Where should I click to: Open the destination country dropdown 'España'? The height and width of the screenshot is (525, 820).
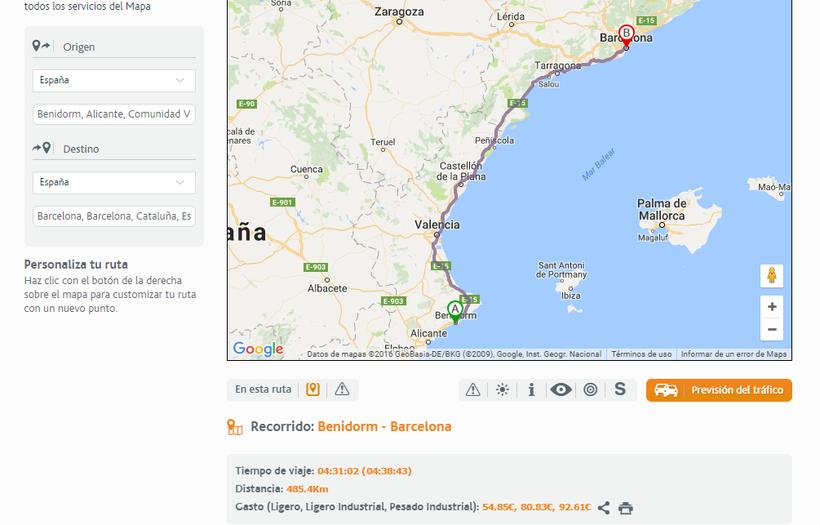[x=114, y=183]
